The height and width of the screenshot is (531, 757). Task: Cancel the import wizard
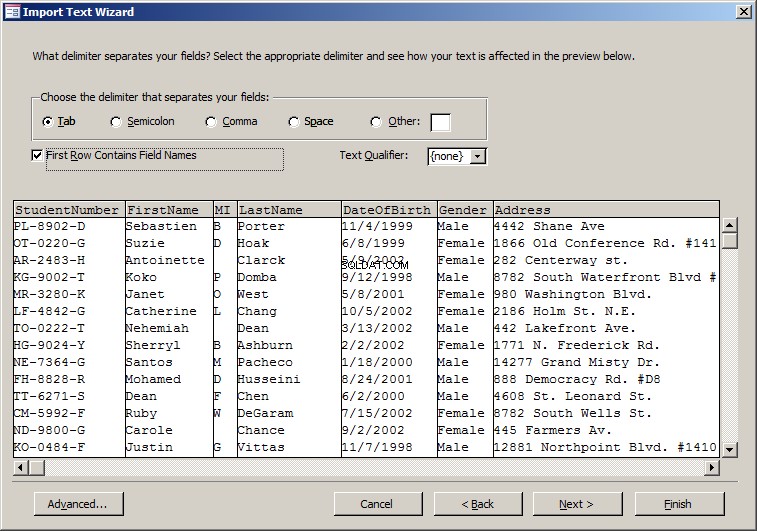[x=378, y=504]
